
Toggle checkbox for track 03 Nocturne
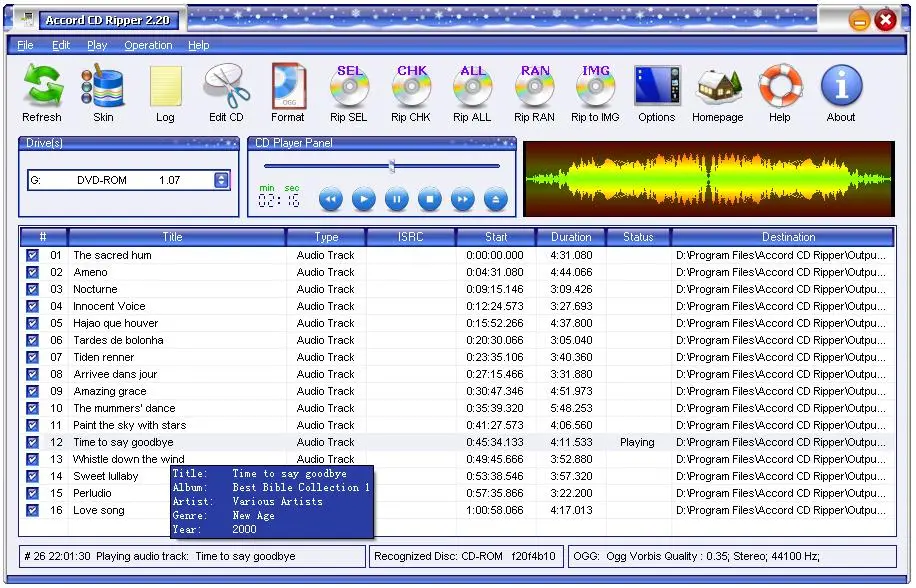pyautogui.click(x=32, y=289)
